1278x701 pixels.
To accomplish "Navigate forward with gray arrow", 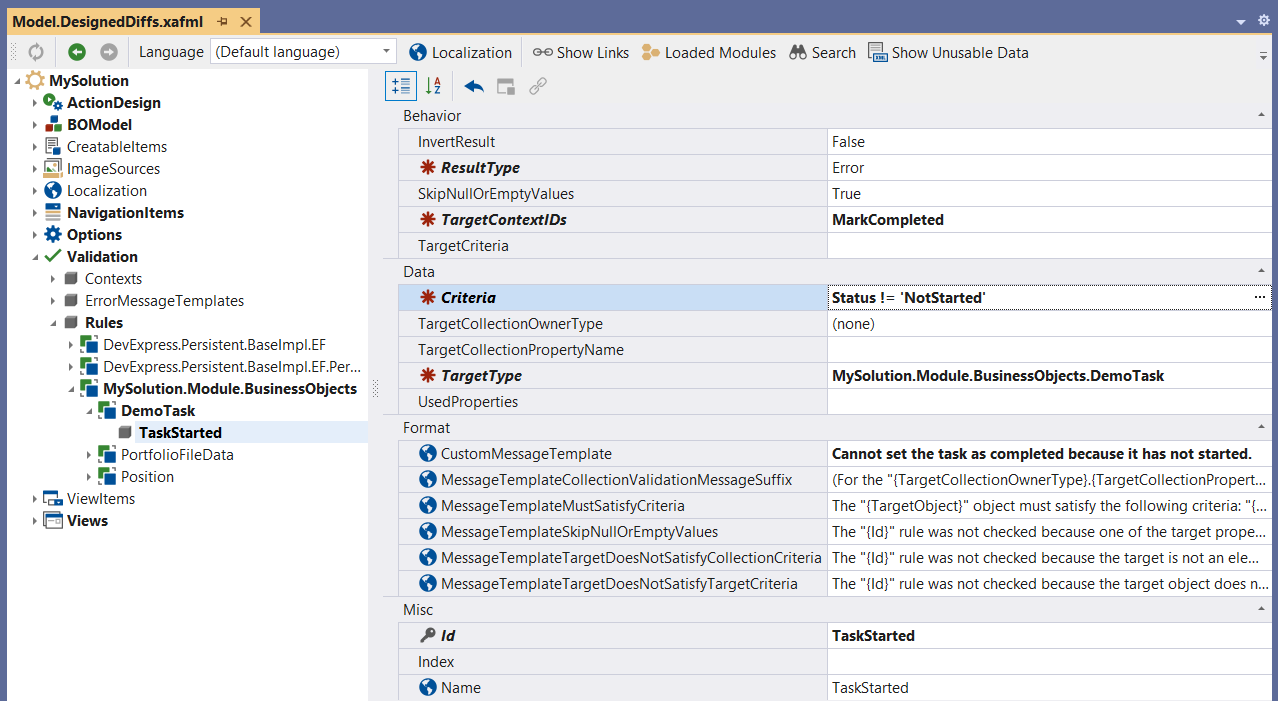I will [x=109, y=52].
